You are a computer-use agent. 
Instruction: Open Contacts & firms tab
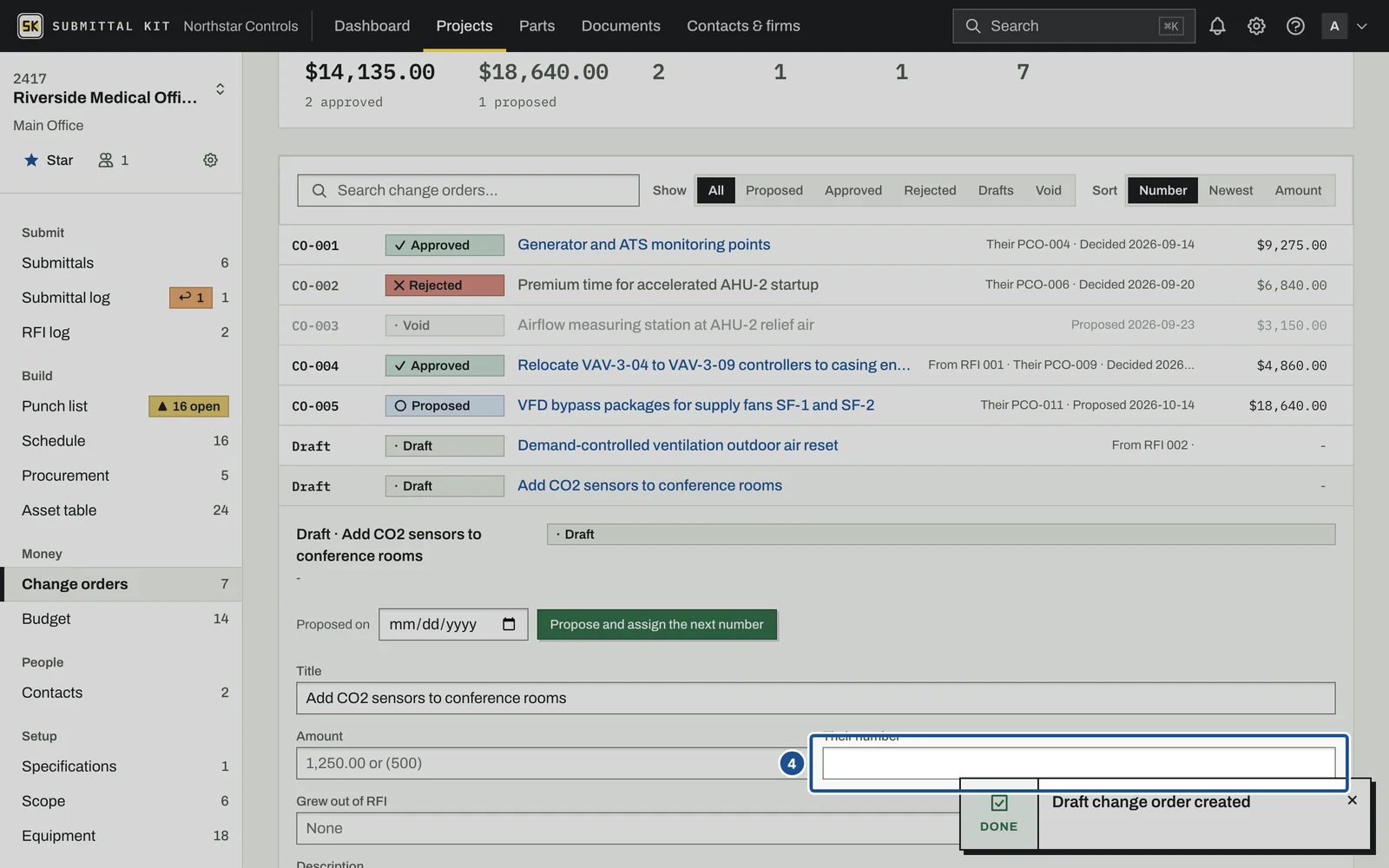tap(743, 26)
